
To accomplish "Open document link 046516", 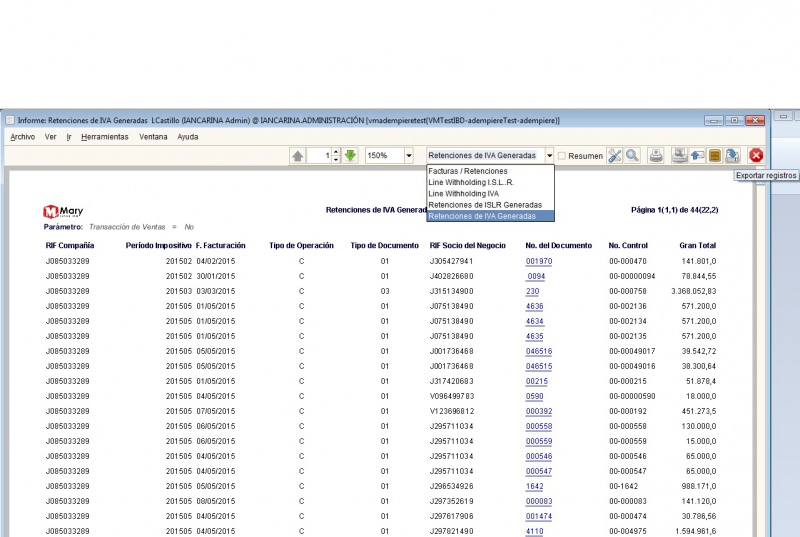I will (x=539, y=351).
